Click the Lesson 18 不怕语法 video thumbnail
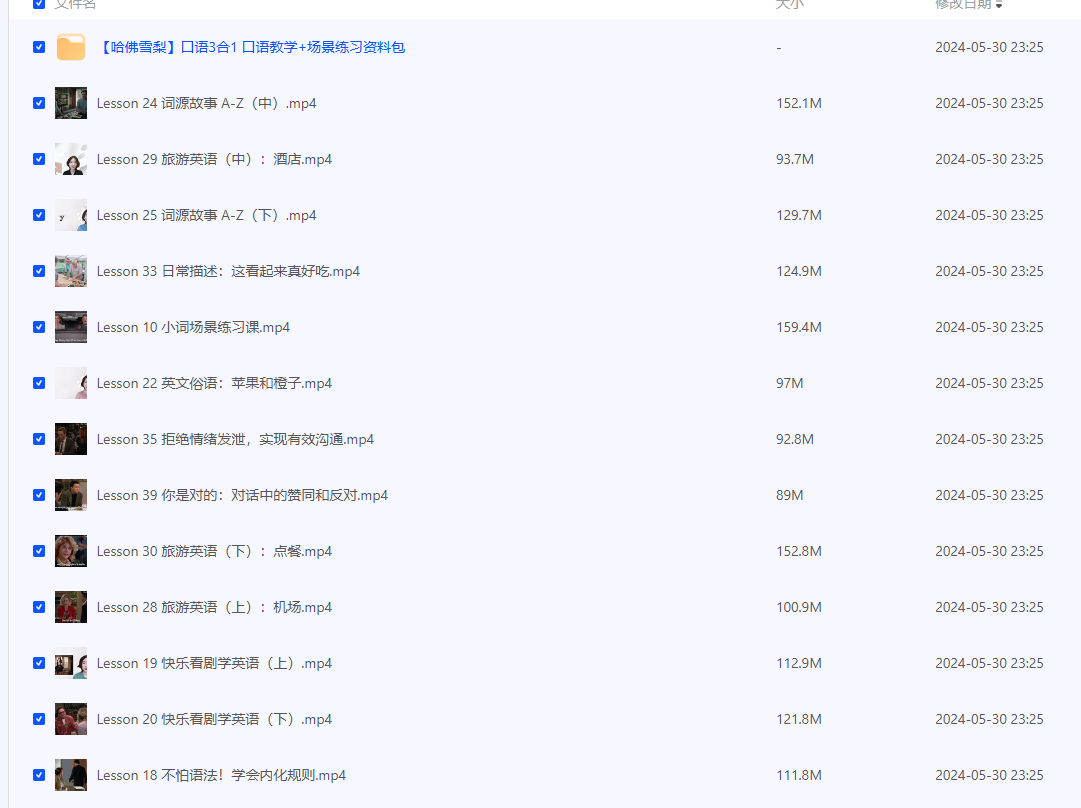The image size is (1081, 808). click(x=71, y=775)
